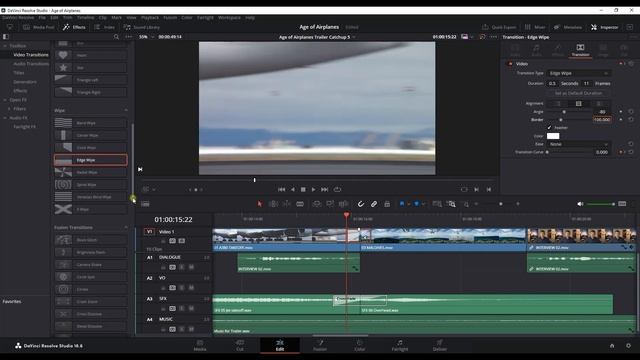This screenshot has width=640, height=360.
Task: Add a blue flag from timeline toolbar
Action: pyautogui.click(x=402, y=204)
